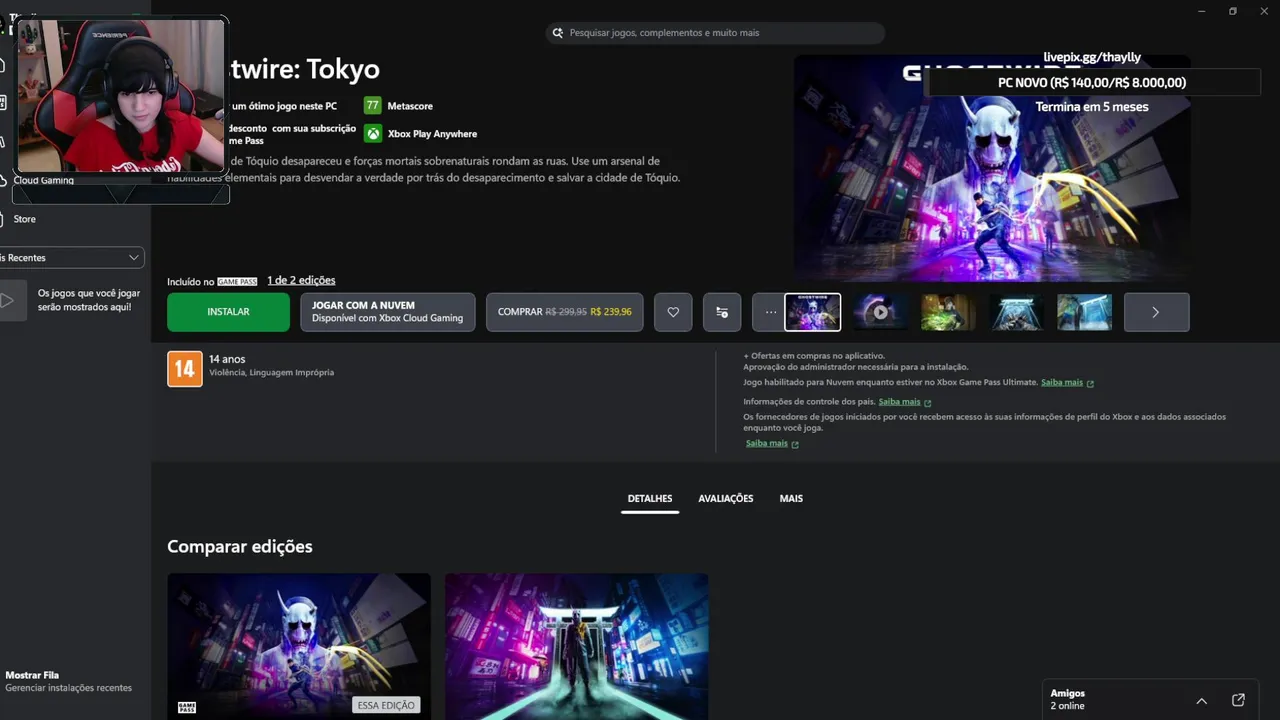Click the large Ghostwire hero image
Image resolution: width=1280 pixels, height=720 pixels.
(992, 168)
